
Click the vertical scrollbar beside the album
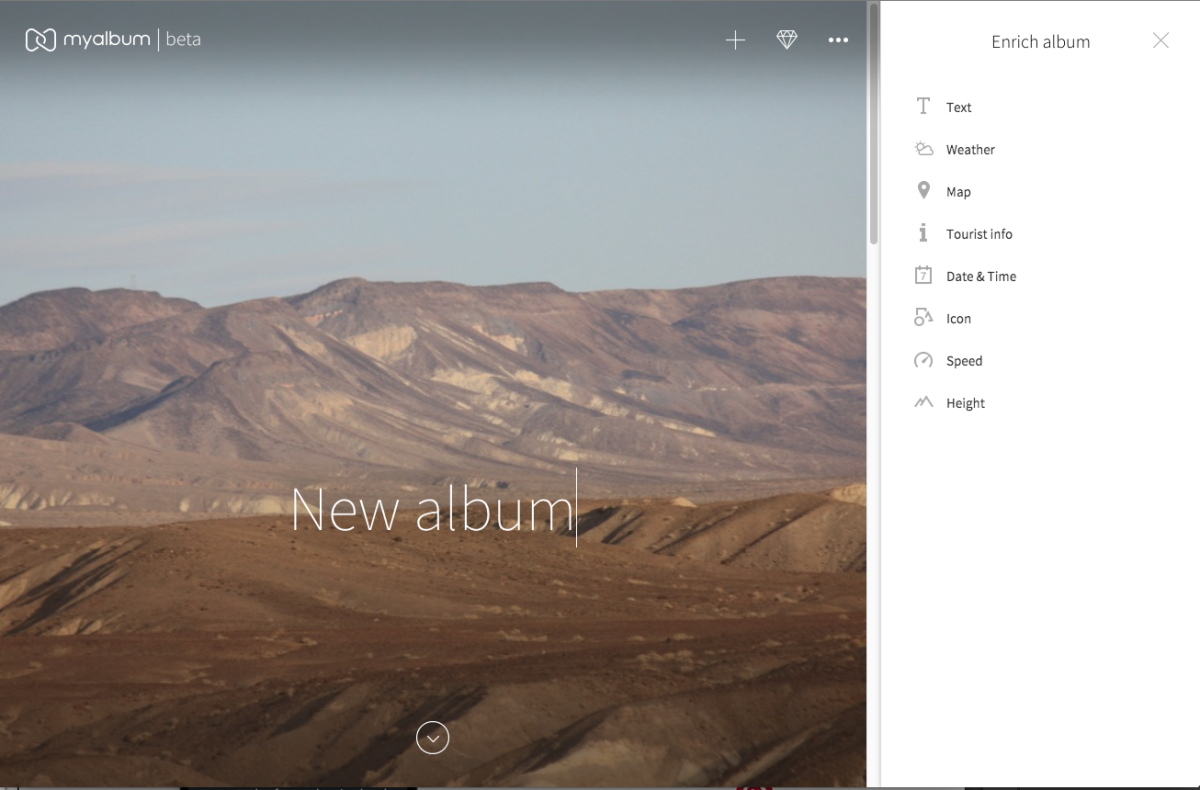[873, 125]
